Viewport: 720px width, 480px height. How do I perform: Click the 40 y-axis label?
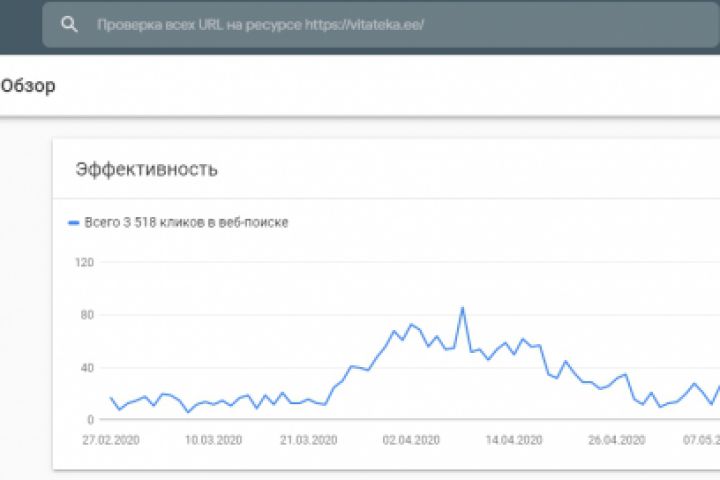[x=86, y=367]
